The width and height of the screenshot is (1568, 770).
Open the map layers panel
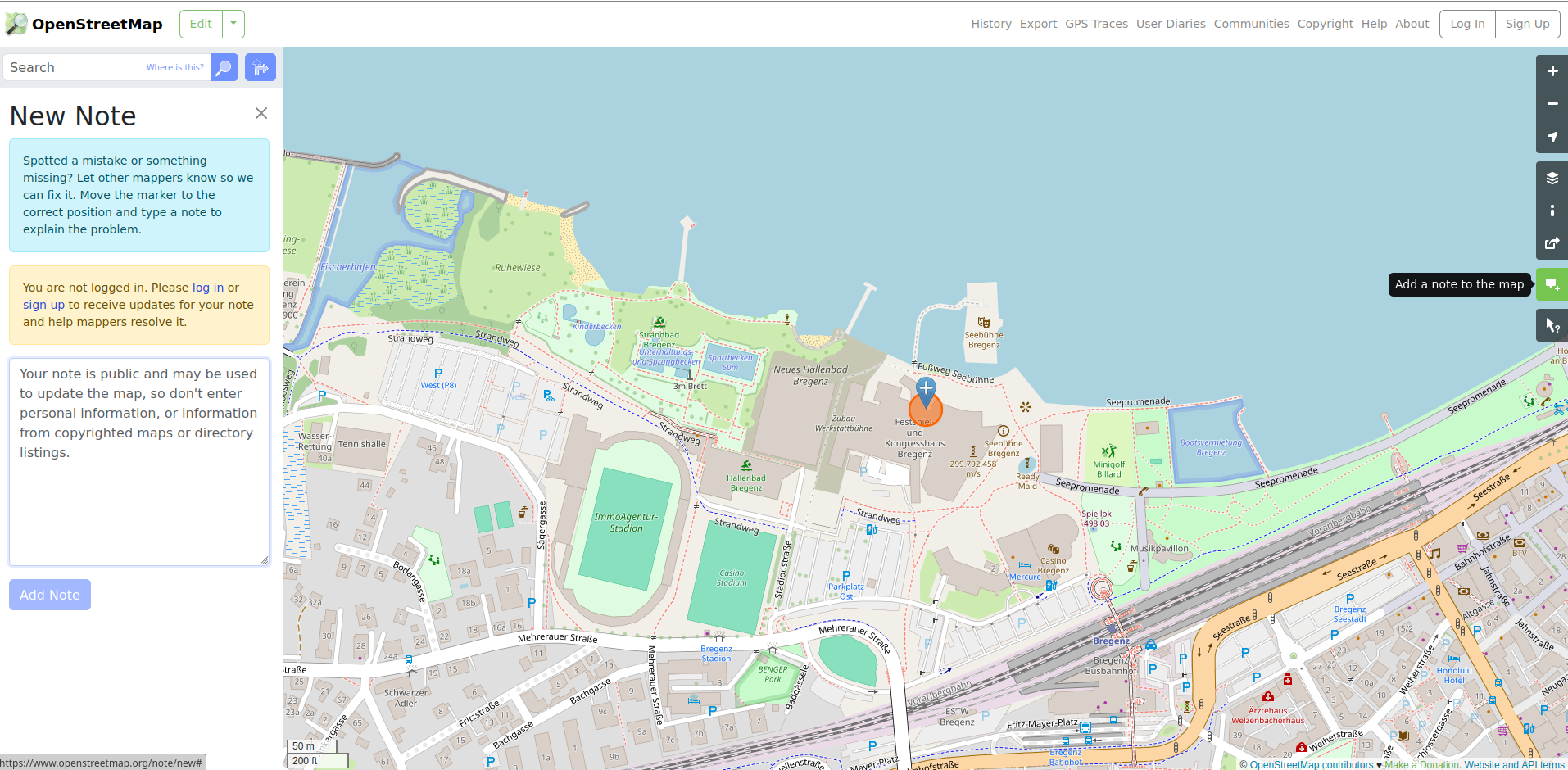click(1552, 178)
